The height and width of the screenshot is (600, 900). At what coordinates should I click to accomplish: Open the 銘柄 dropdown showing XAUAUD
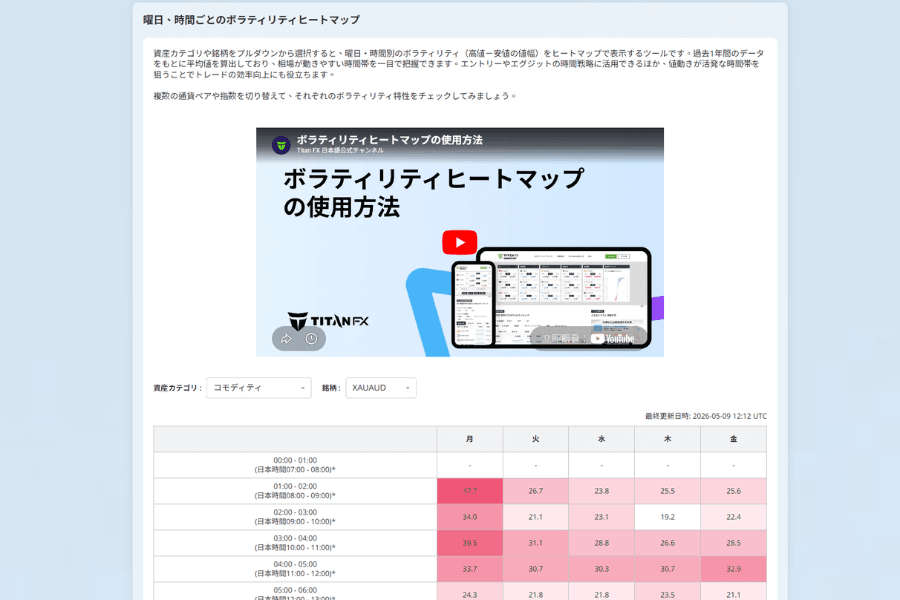point(381,388)
